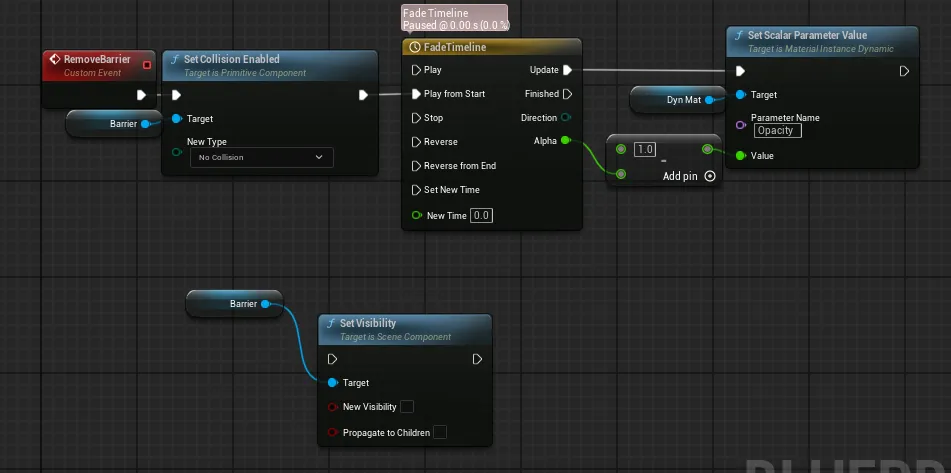The image size is (951, 473).
Task: Click the 1.0 value field on subtract node
Action: [x=645, y=149]
